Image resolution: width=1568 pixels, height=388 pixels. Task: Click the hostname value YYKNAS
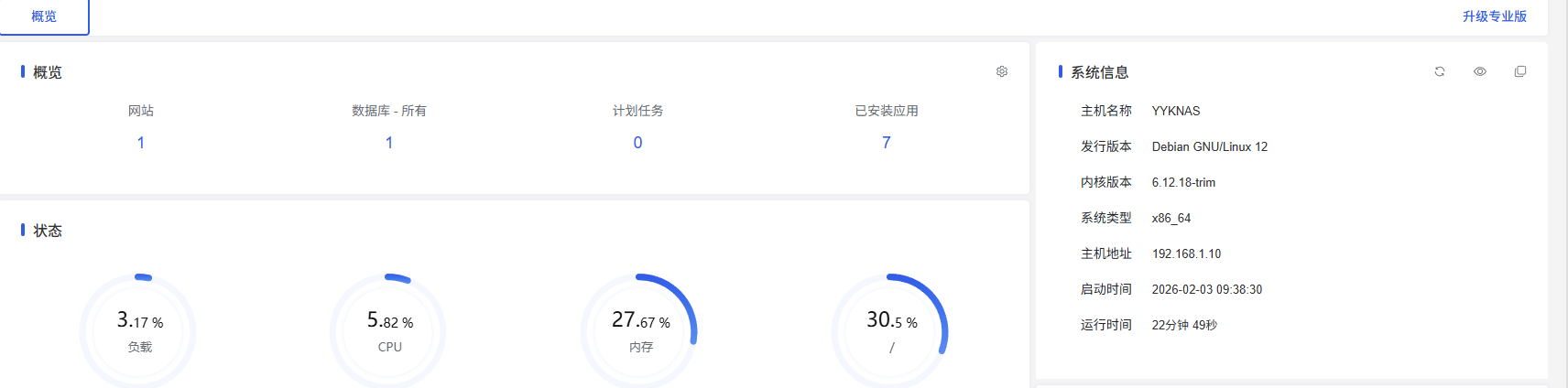[x=1176, y=111]
